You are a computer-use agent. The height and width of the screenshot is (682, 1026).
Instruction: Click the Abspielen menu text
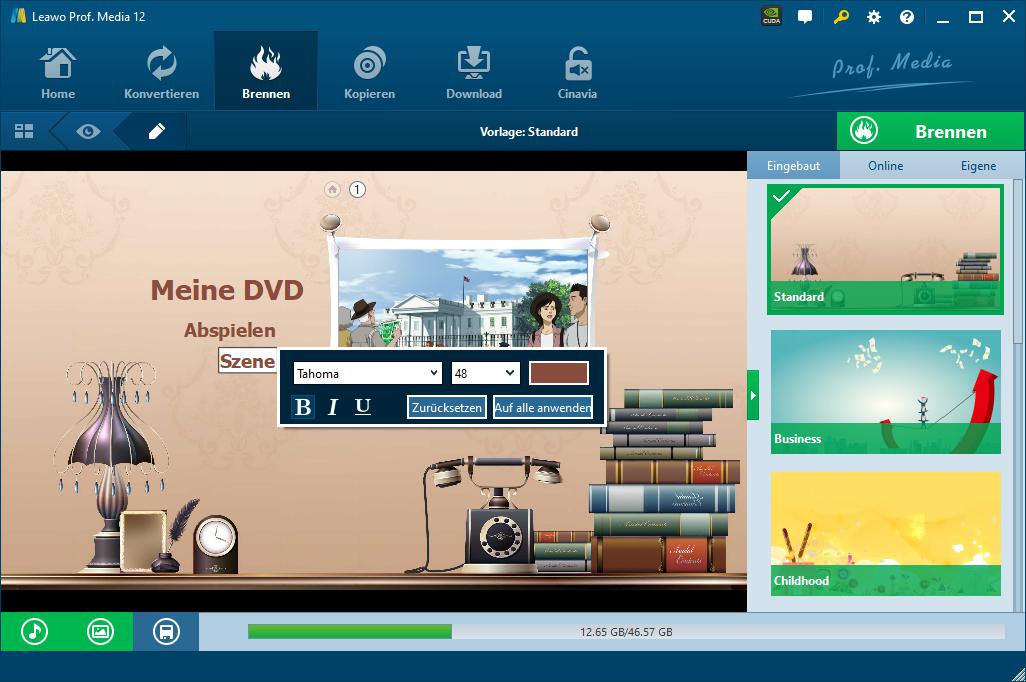point(230,330)
